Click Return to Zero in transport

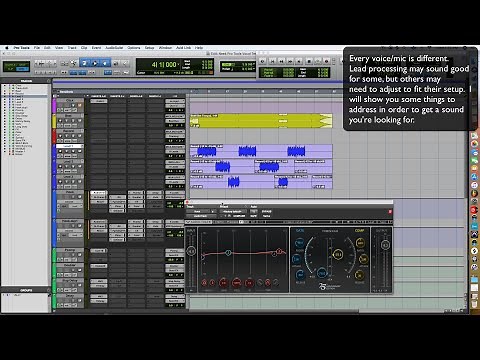click(272, 61)
